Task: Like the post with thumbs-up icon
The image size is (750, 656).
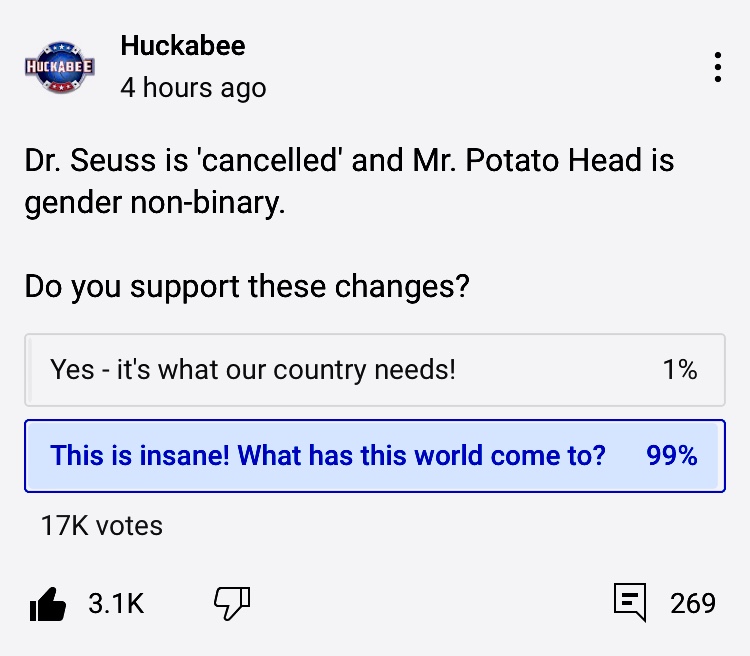Action: [48, 603]
